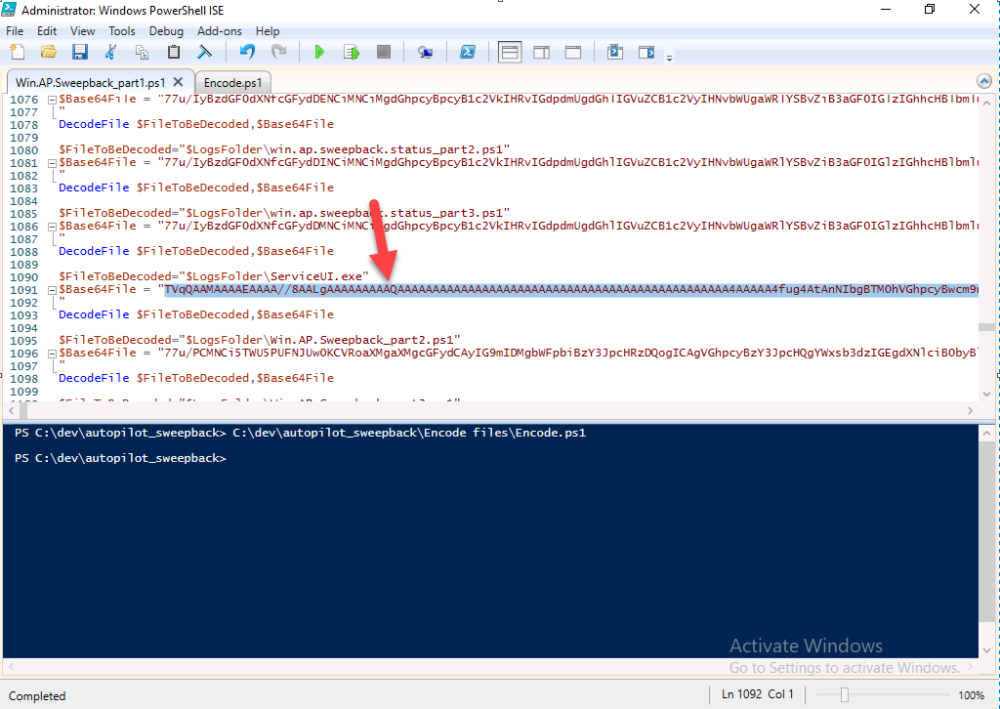Run selection with the Run Selection icon
The height and width of the screenshot is (709, 1000).
tap(351, 52)
